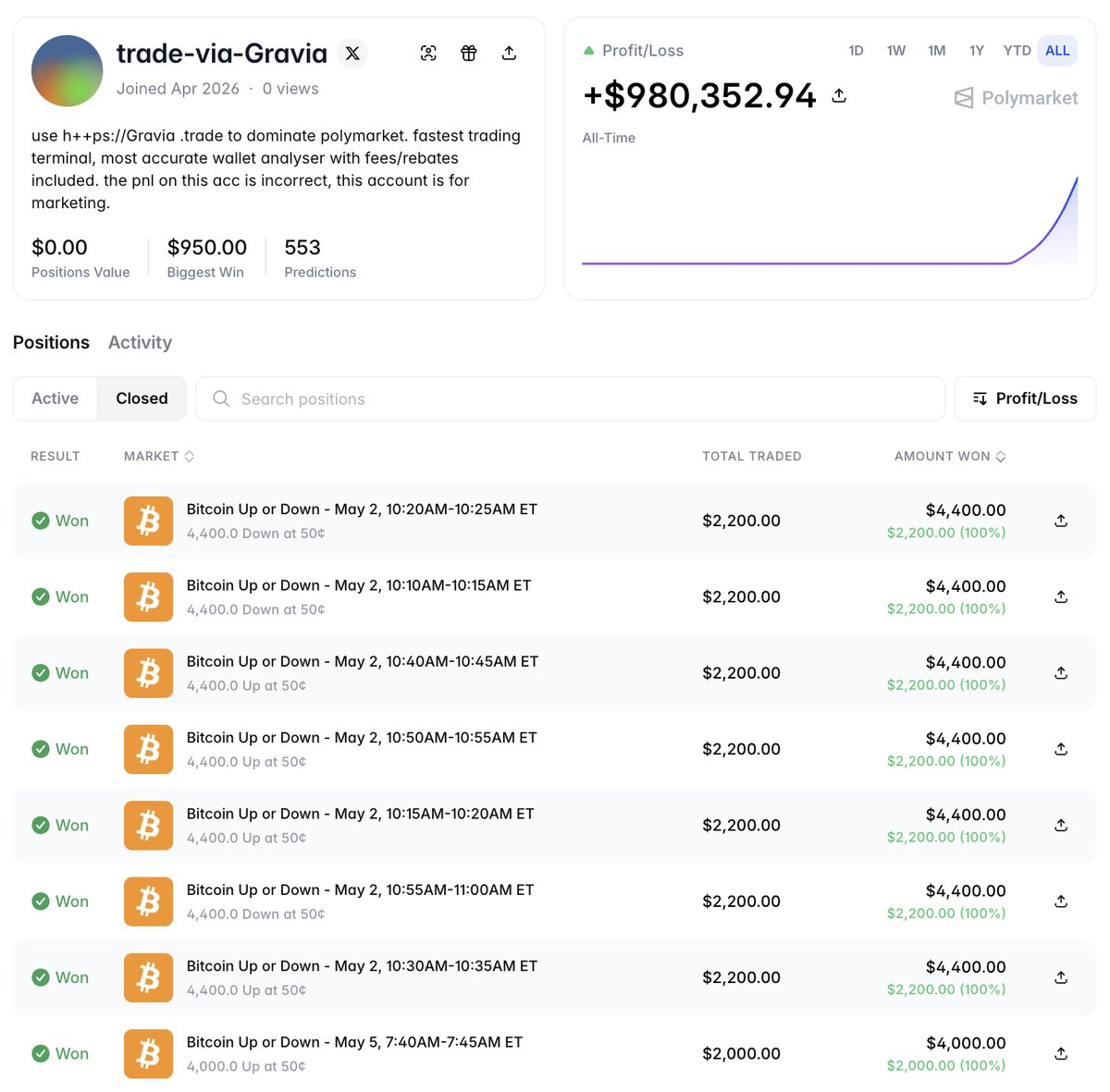Share the 10:10AM-10:15AM ET position
This screenshot has height=1092, width=1110.
[1061, 596]
